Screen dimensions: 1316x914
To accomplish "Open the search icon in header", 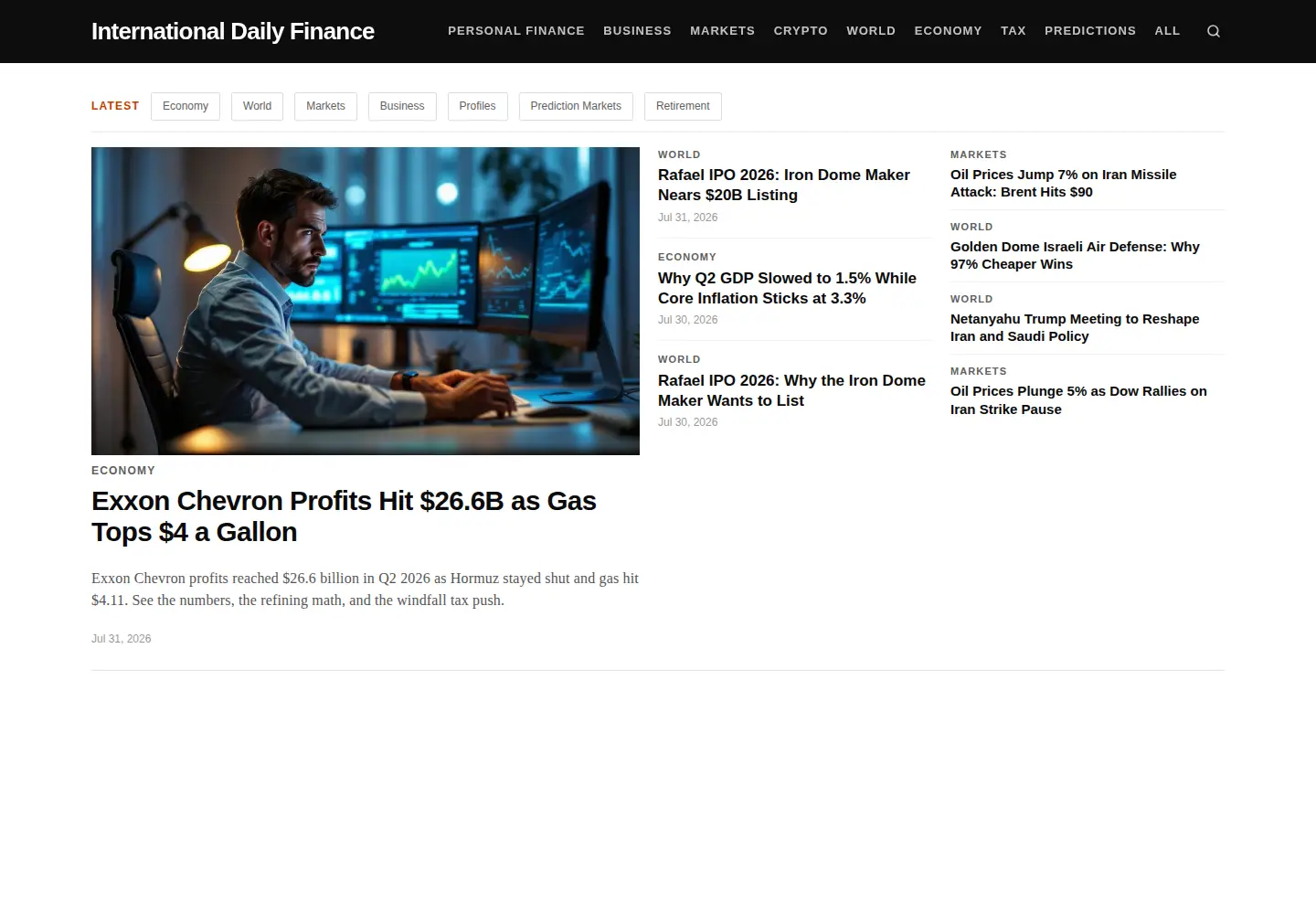I will click(x=1214, y=31).
